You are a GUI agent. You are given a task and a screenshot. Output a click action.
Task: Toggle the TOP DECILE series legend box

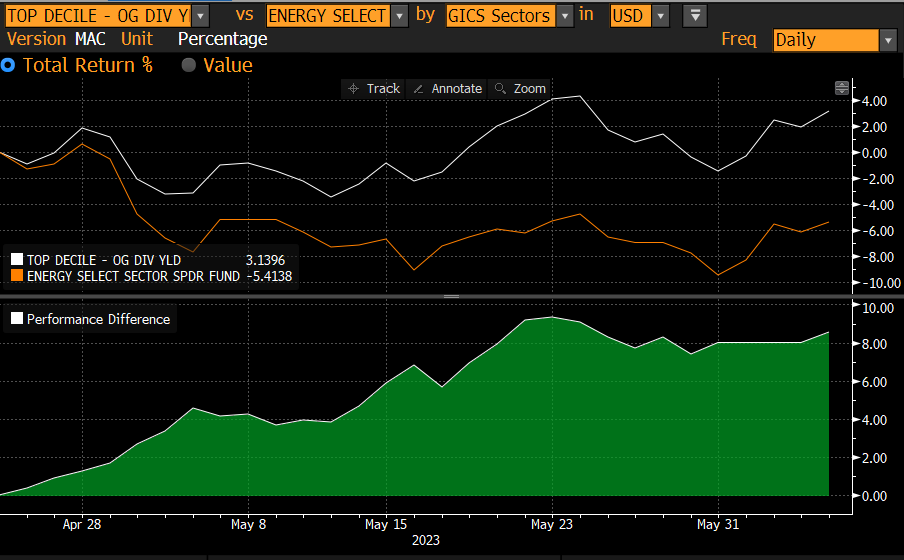point(17,260)
